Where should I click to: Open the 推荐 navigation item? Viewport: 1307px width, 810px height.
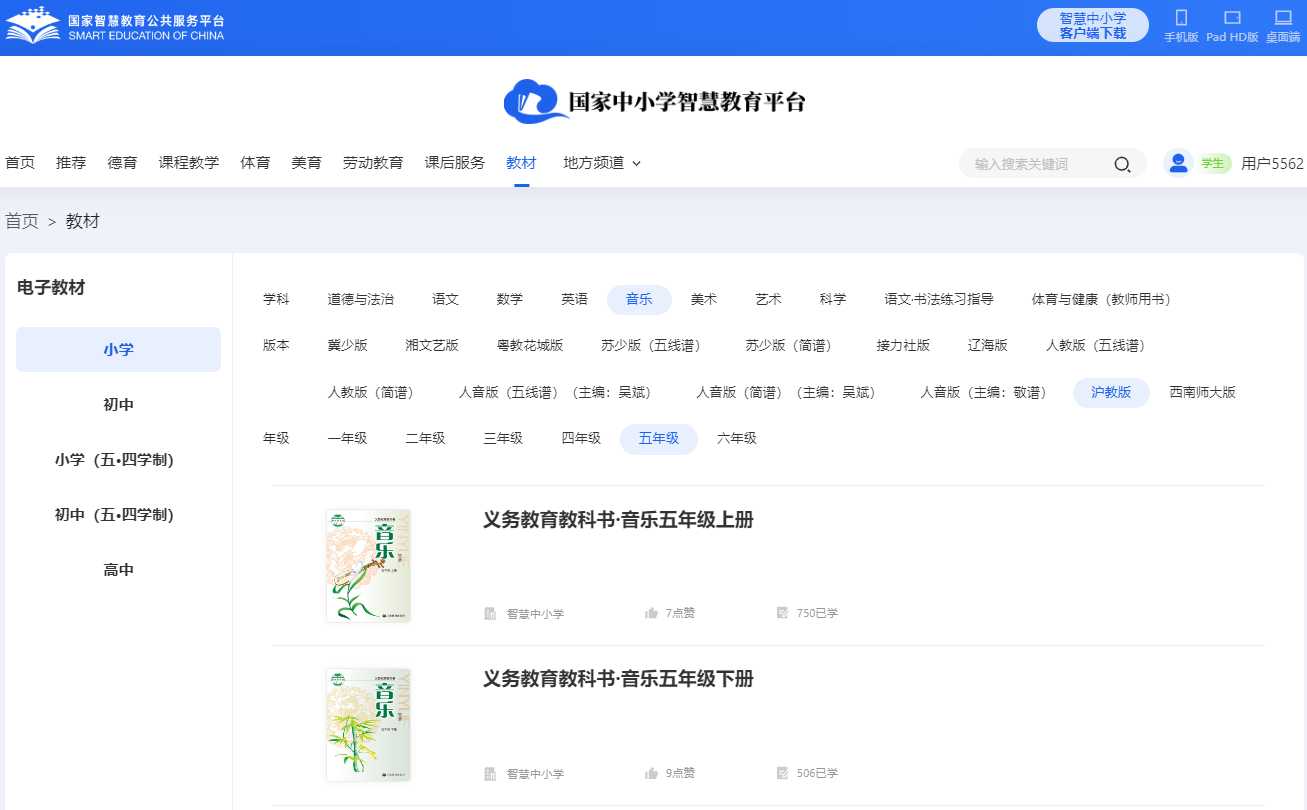point(71,163)
